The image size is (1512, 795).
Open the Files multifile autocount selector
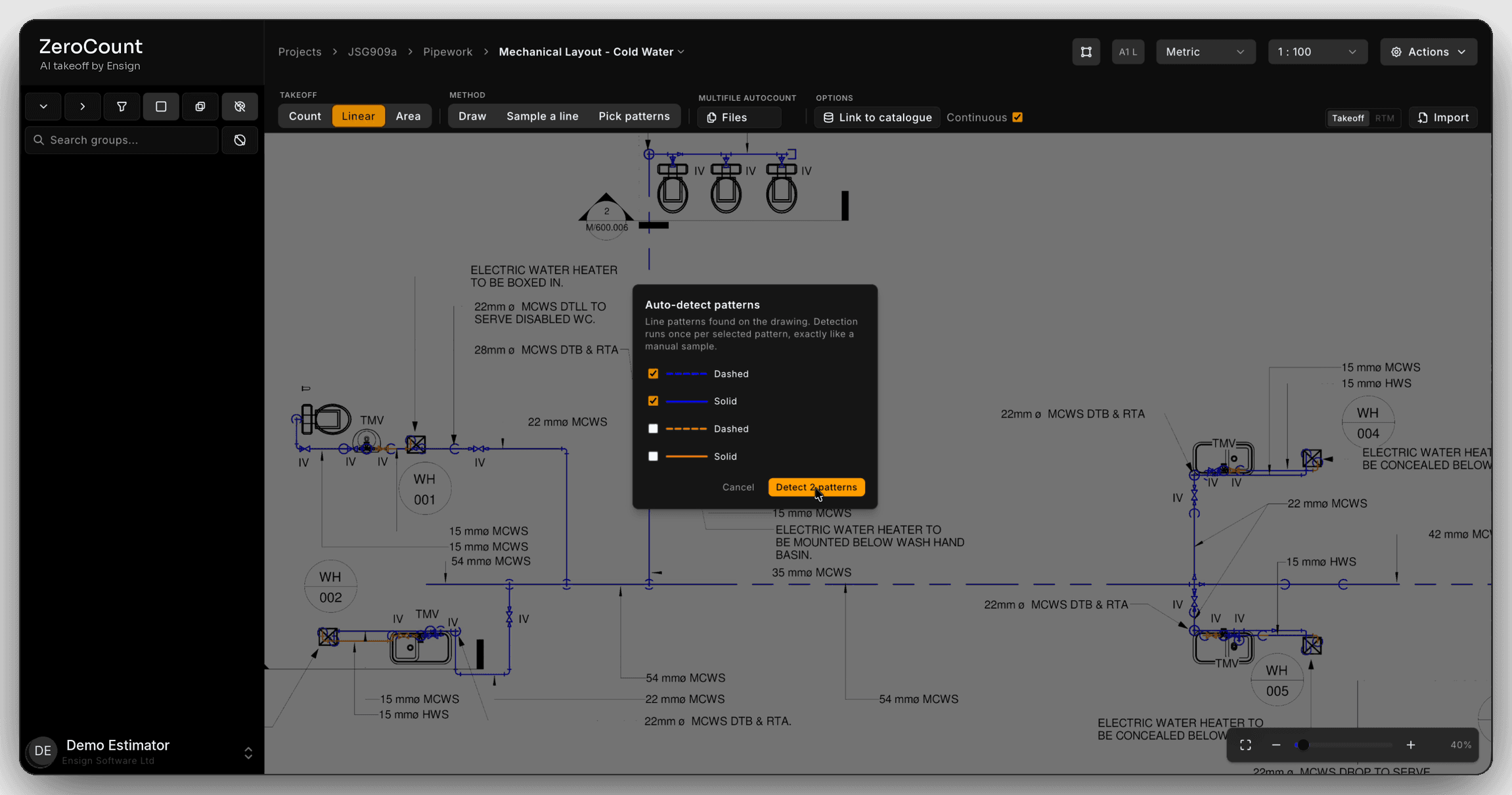[x=739, y=118]
